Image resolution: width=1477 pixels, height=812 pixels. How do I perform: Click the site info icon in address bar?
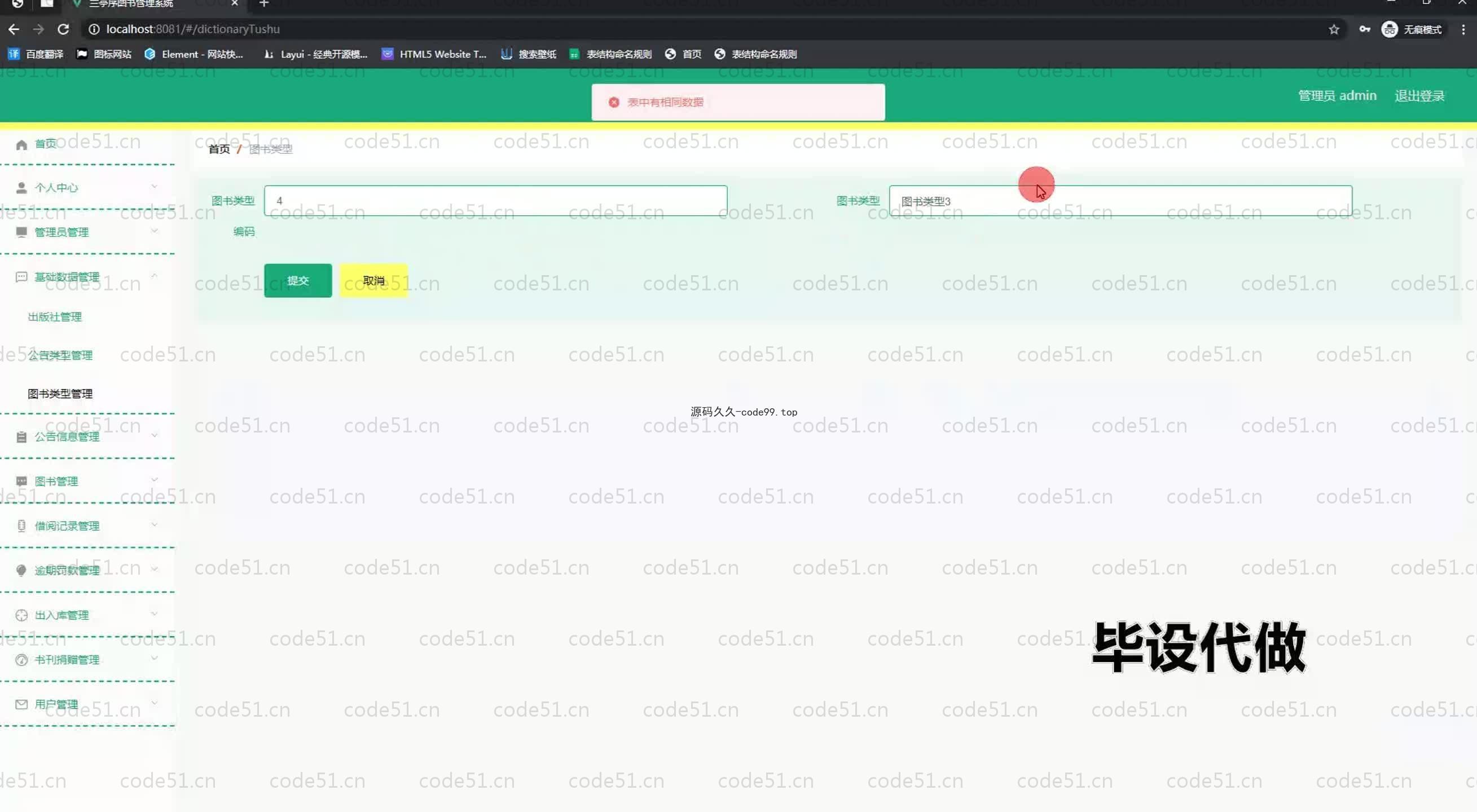pyautogui.click(x=94, y=29)
